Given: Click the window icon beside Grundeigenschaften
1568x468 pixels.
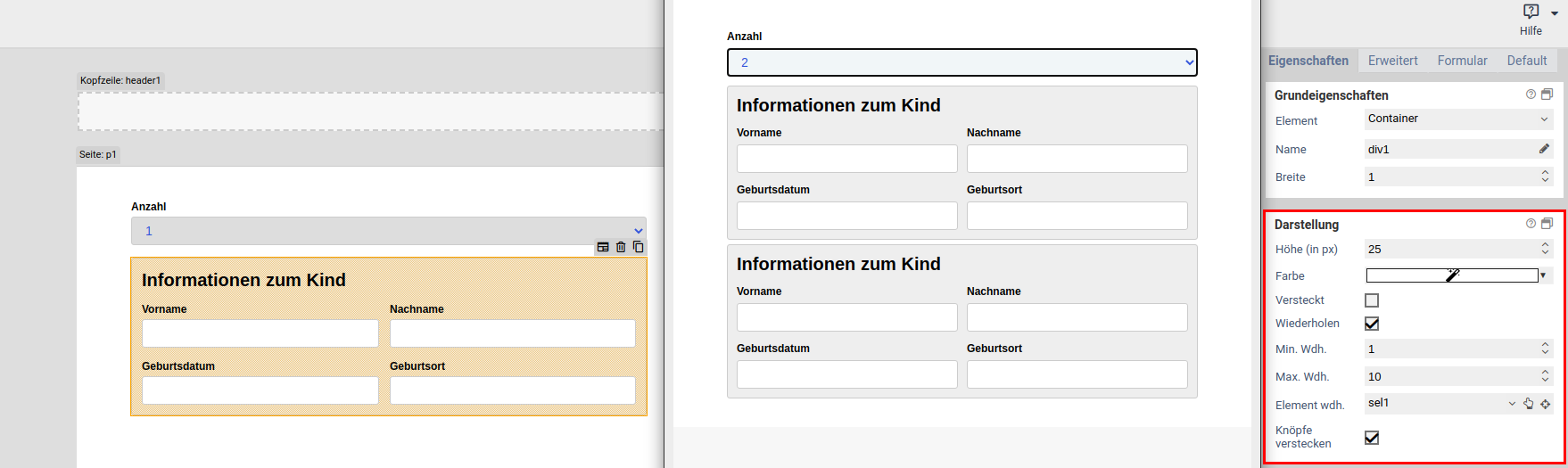Looking at the screenshot, I should click(1547, 94).
